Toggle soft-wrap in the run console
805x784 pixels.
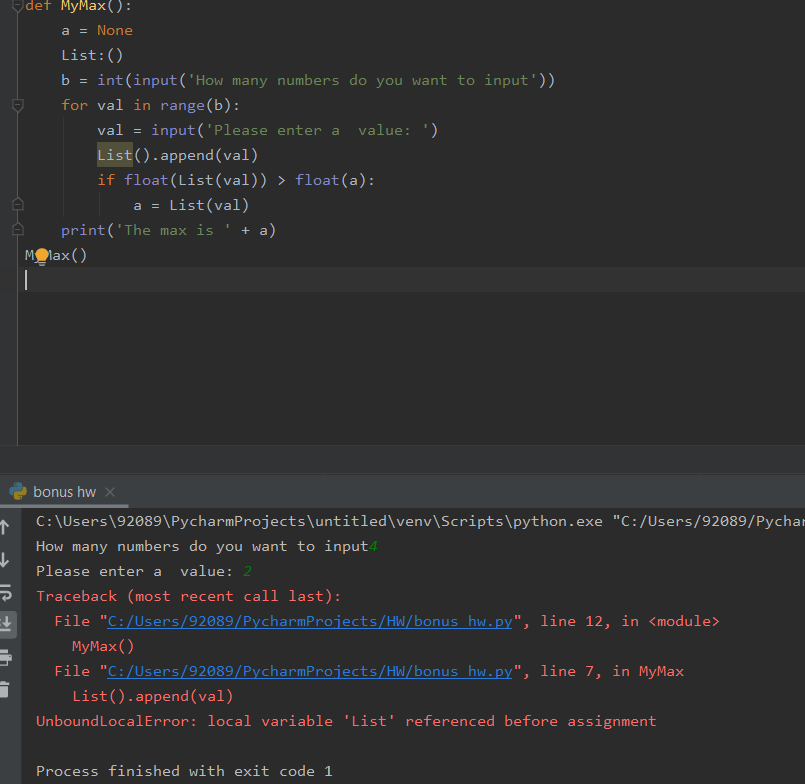pyautogui.click(x=6, y=592)
